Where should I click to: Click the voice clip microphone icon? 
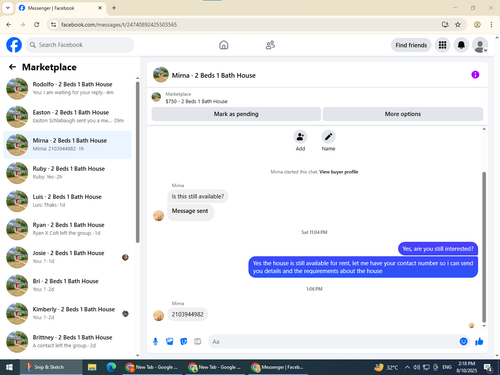155,341
